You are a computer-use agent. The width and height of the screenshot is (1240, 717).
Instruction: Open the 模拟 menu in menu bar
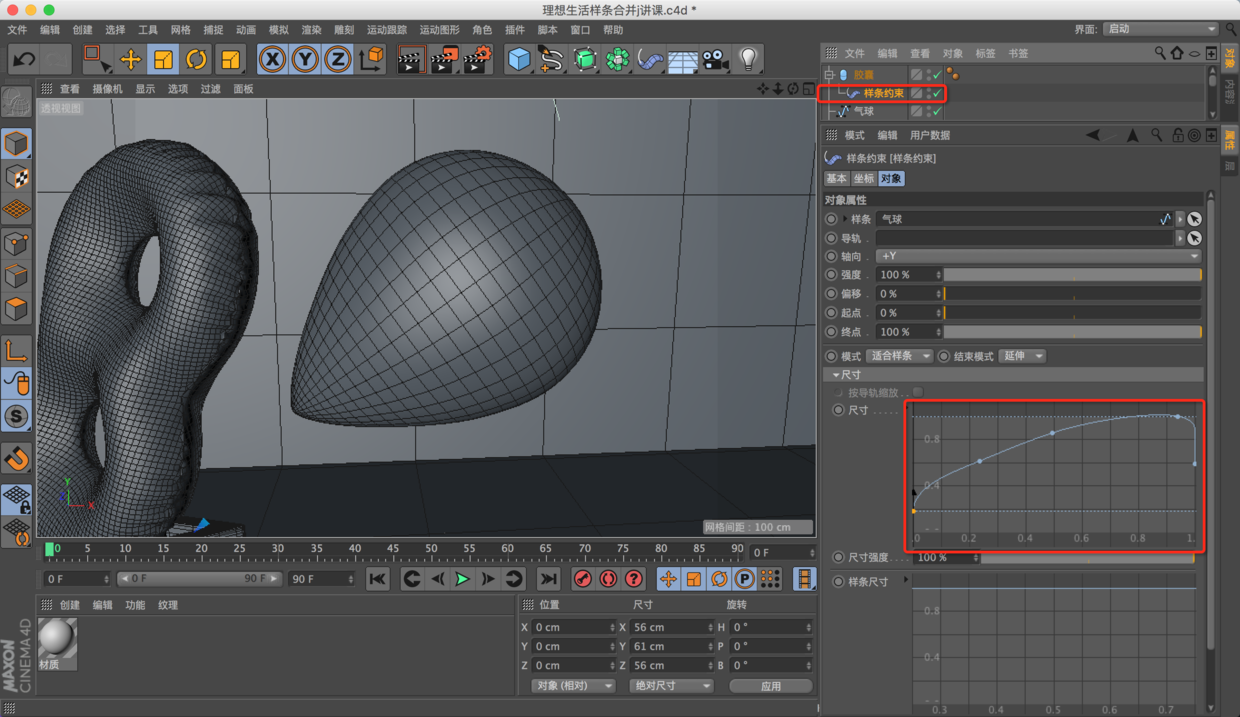(x=279, y=30)
